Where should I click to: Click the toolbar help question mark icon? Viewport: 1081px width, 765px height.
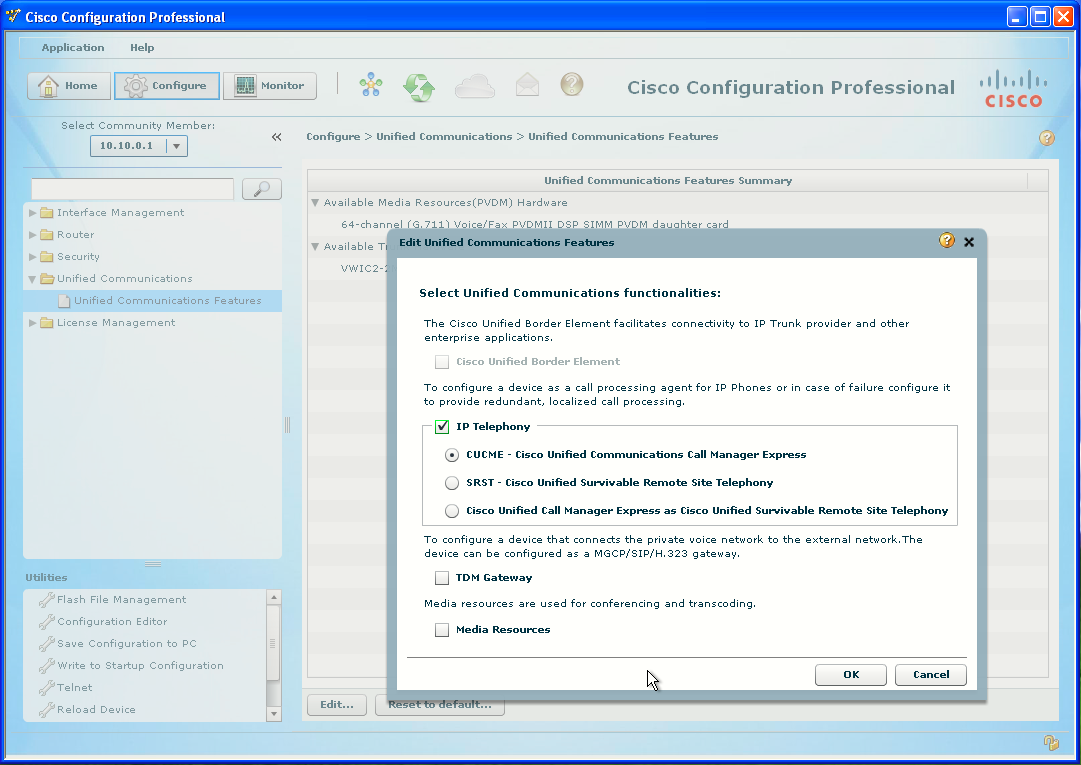tap(572, 85)
